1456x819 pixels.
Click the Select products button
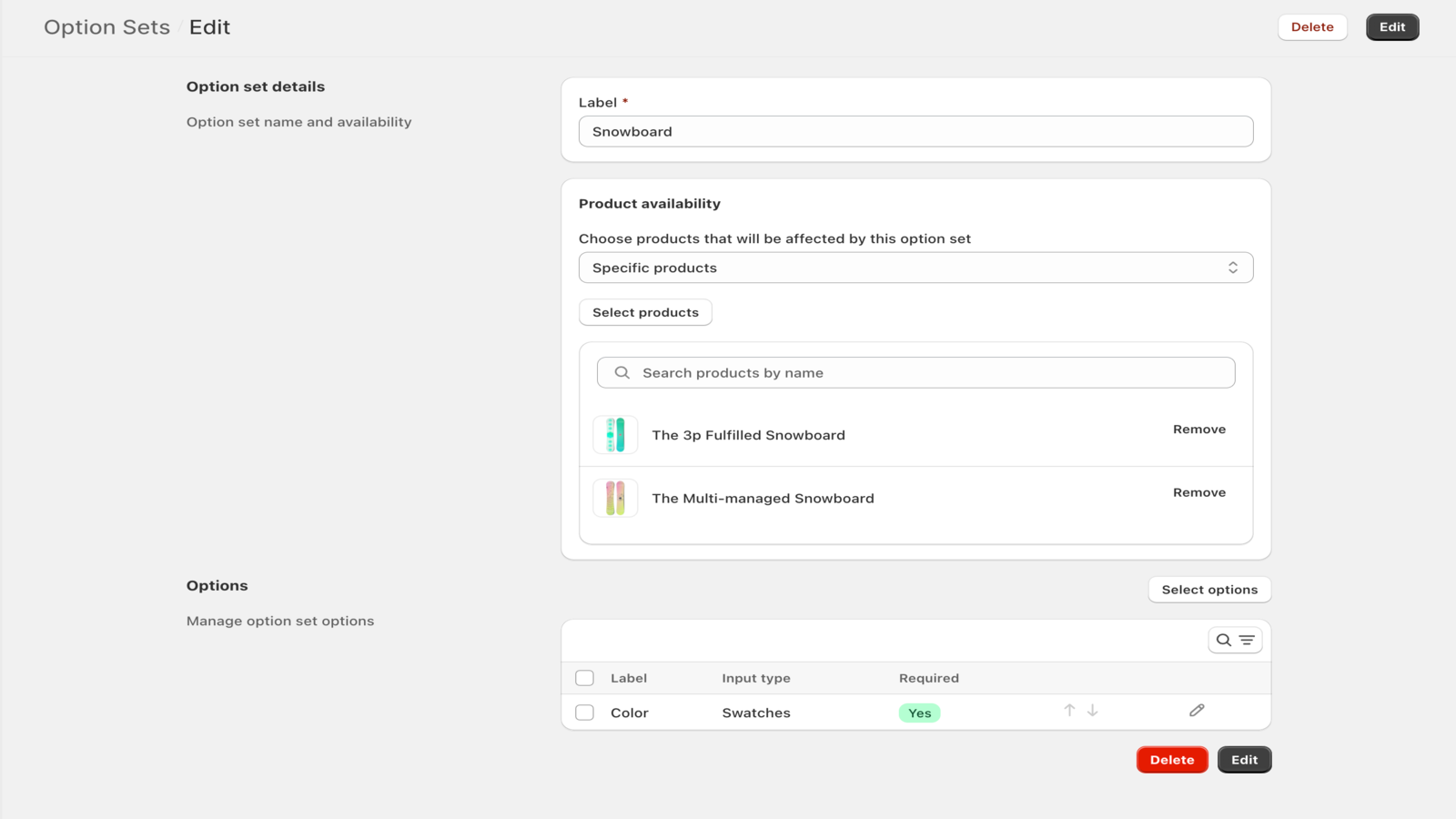(645, 312)
